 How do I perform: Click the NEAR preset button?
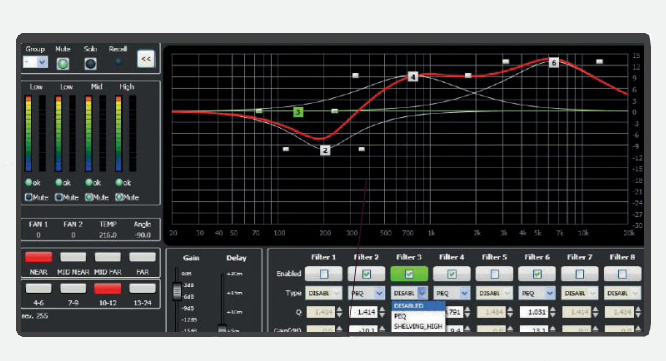tap(39, 257)
